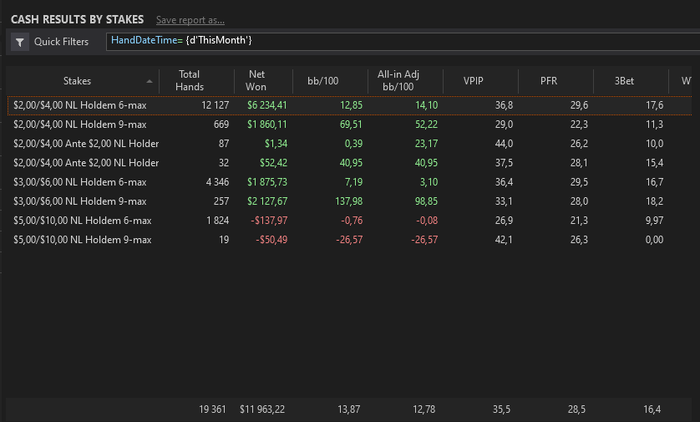Open the Save report as link
Screen dimensions: 700x422
(x=190, y=19)
